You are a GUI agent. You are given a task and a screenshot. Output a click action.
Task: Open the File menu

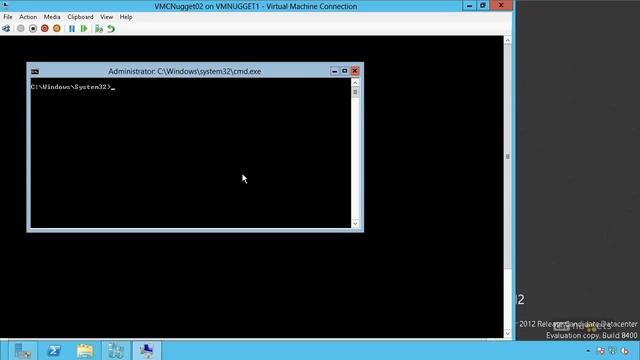[x=8, y=17]
